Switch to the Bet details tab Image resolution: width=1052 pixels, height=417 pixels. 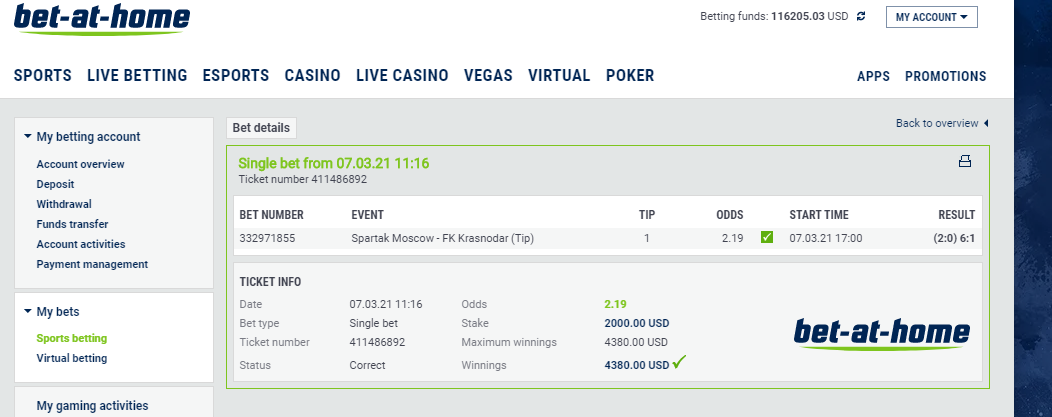click(261, 127)
